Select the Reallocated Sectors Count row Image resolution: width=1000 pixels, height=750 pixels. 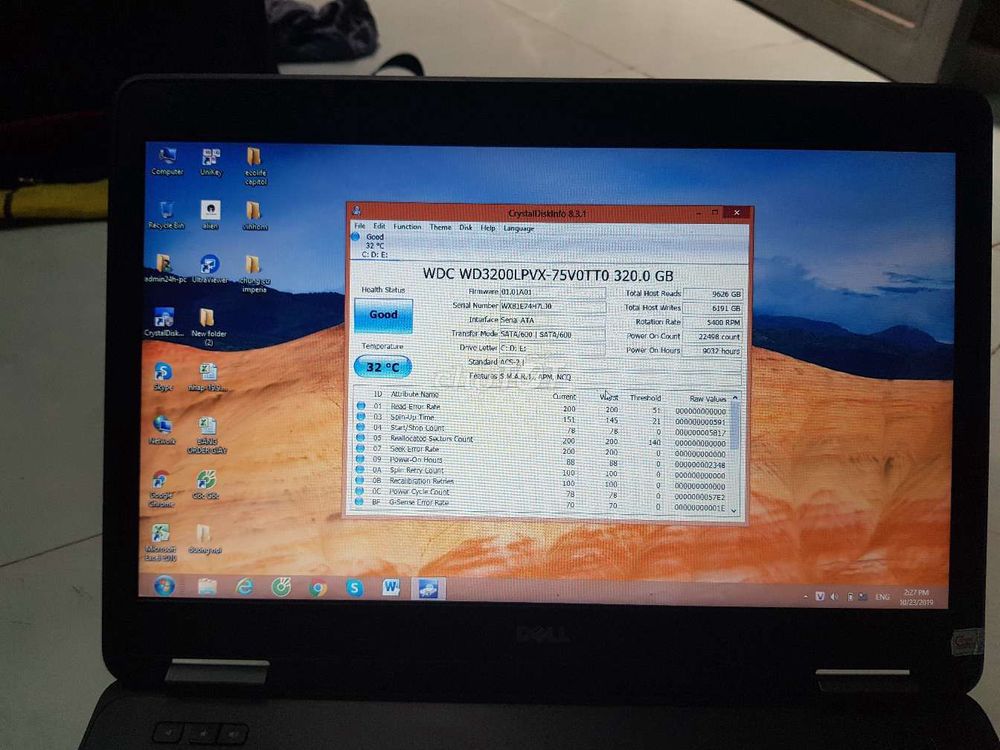click(542, 439)
